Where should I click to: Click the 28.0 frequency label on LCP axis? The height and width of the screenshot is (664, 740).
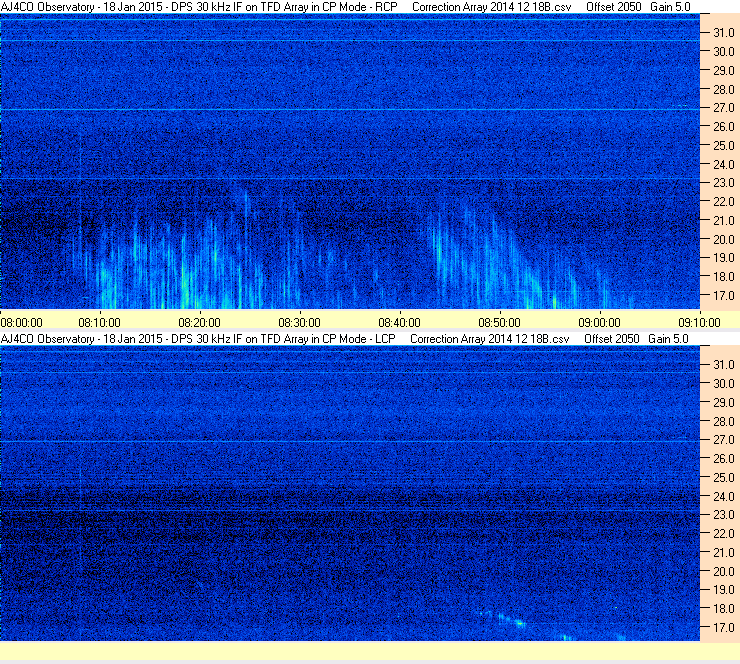coord(723,421)
